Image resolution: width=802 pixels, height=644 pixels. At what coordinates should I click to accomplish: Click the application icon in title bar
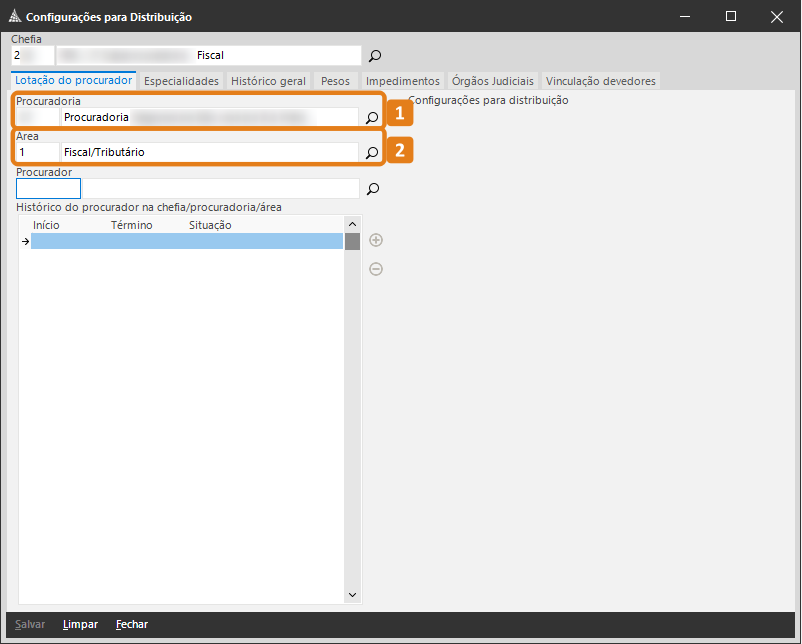(x=14, y=17)
